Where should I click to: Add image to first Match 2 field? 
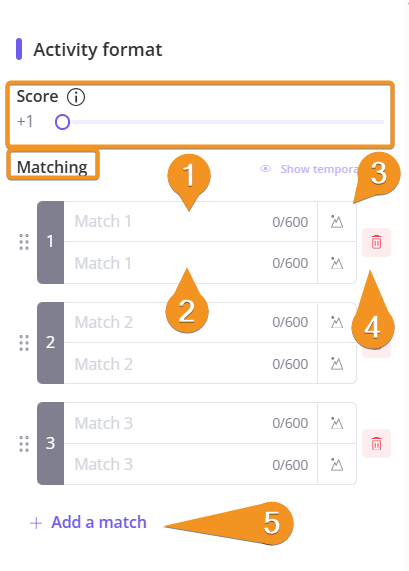click(x=337, y=322)
